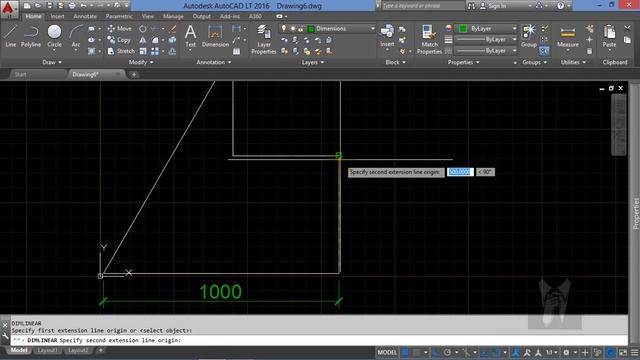Click the DIMLINEAR command line input
Image resolution: width=640 pixels, height=360 pixels.
[x=318, y=340]
